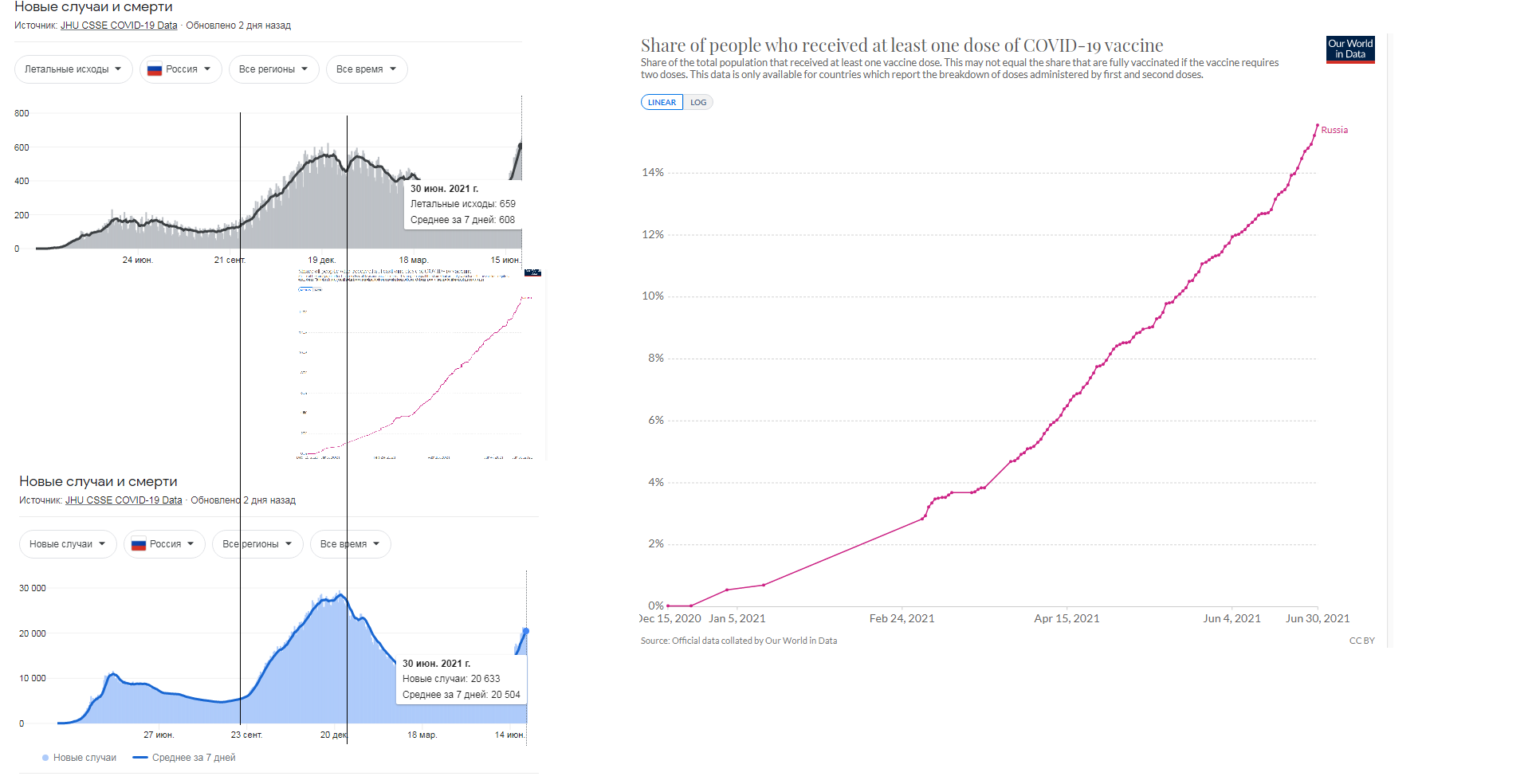Click the Russian flag icon in bottom chart

click(x=139, y=544)
